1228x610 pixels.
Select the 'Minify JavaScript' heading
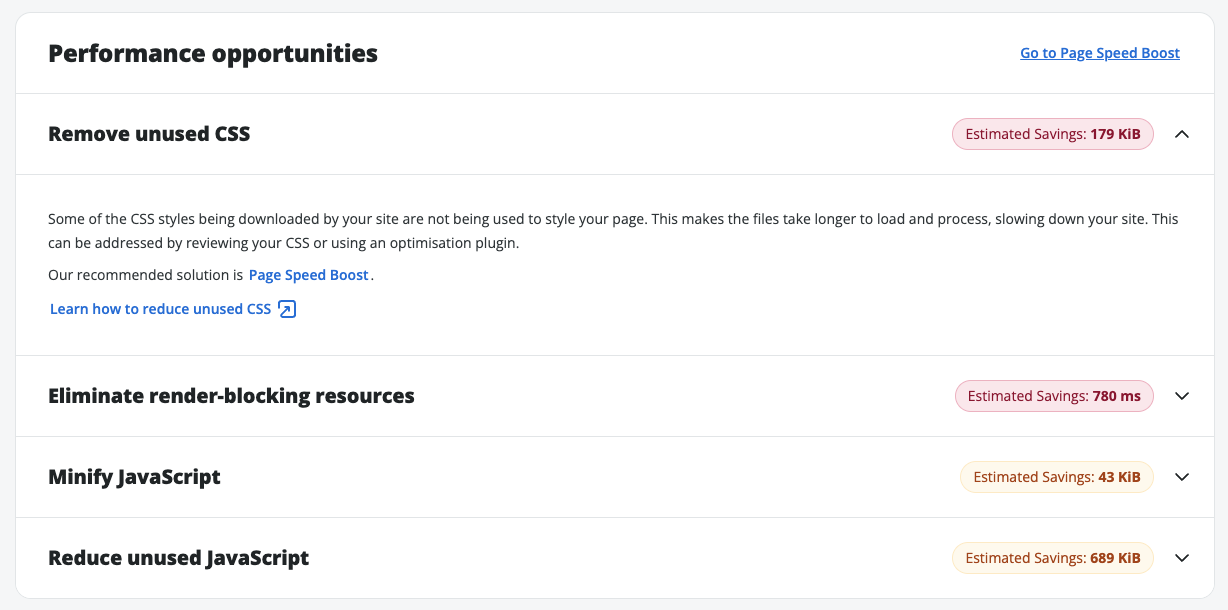[x=134, y=477]
